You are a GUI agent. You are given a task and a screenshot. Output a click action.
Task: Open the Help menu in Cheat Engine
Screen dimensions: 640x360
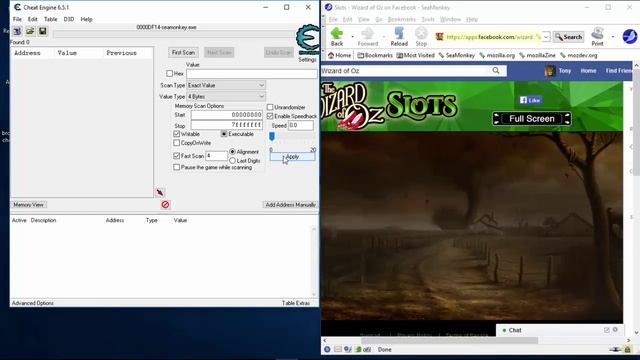(x=86, y=19)
